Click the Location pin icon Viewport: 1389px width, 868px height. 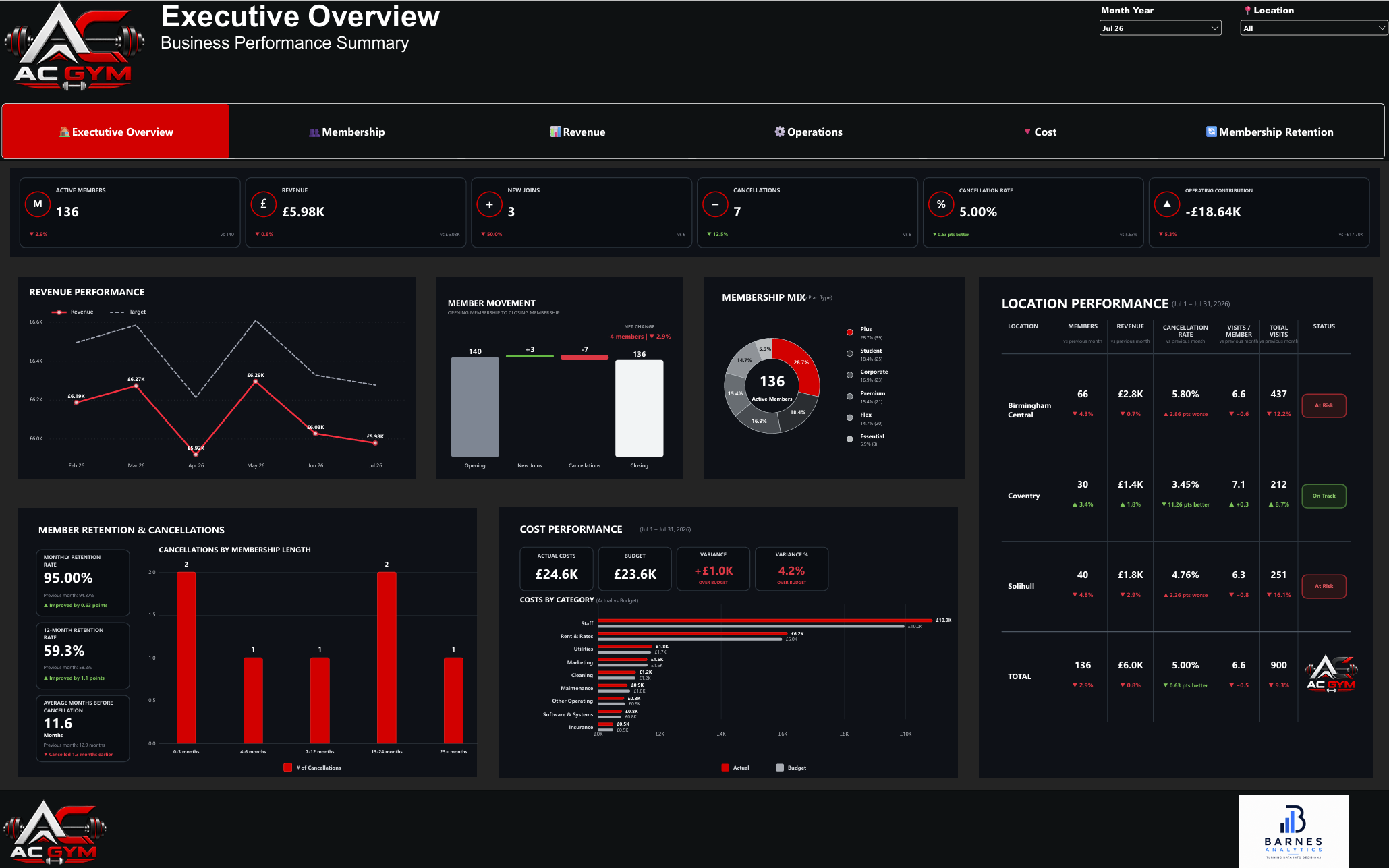pos(1248,10)
